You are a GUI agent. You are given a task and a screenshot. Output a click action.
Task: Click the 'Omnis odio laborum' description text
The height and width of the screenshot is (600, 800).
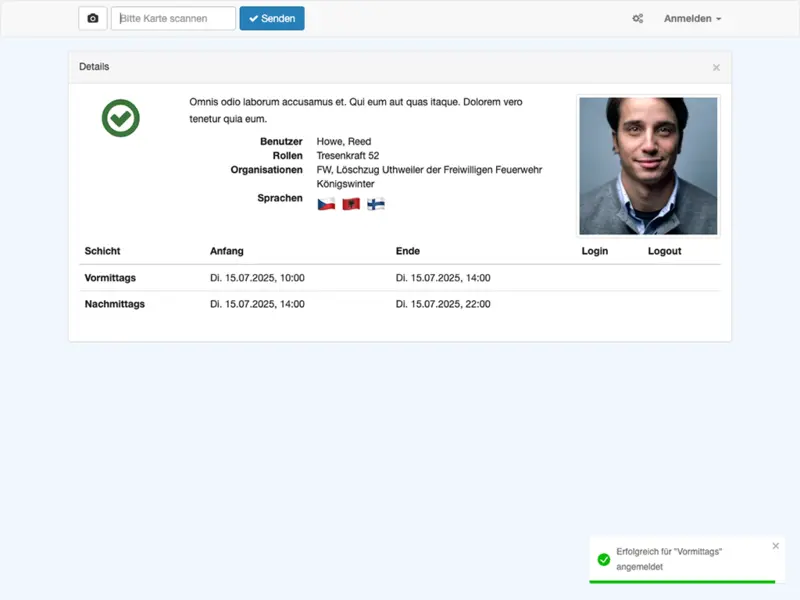point(356,110)
